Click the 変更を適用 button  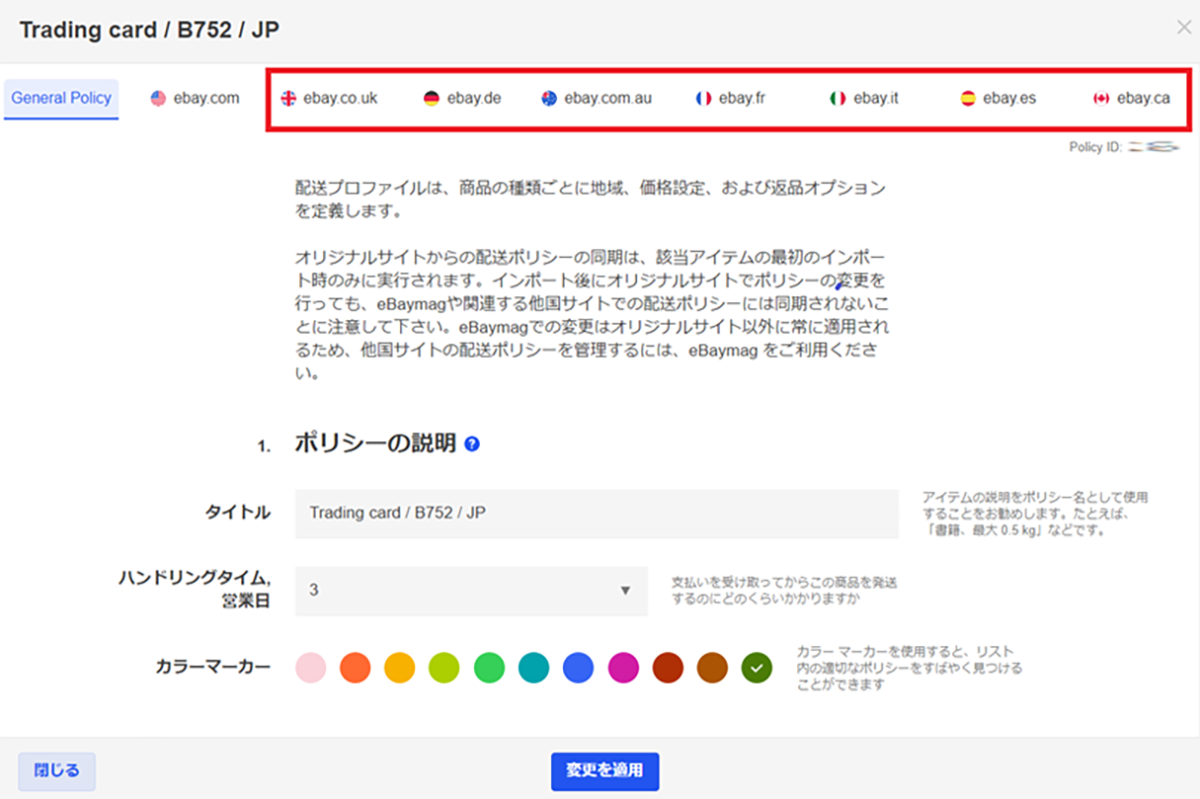[605, 771]
